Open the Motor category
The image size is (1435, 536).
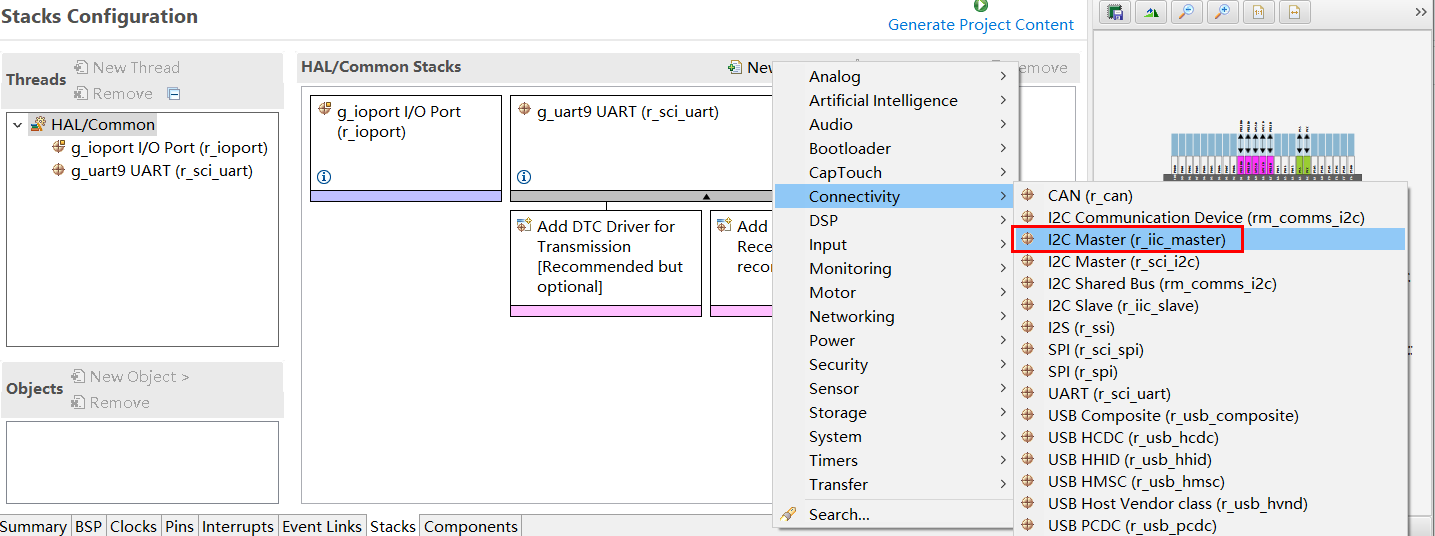click(896, 292)
